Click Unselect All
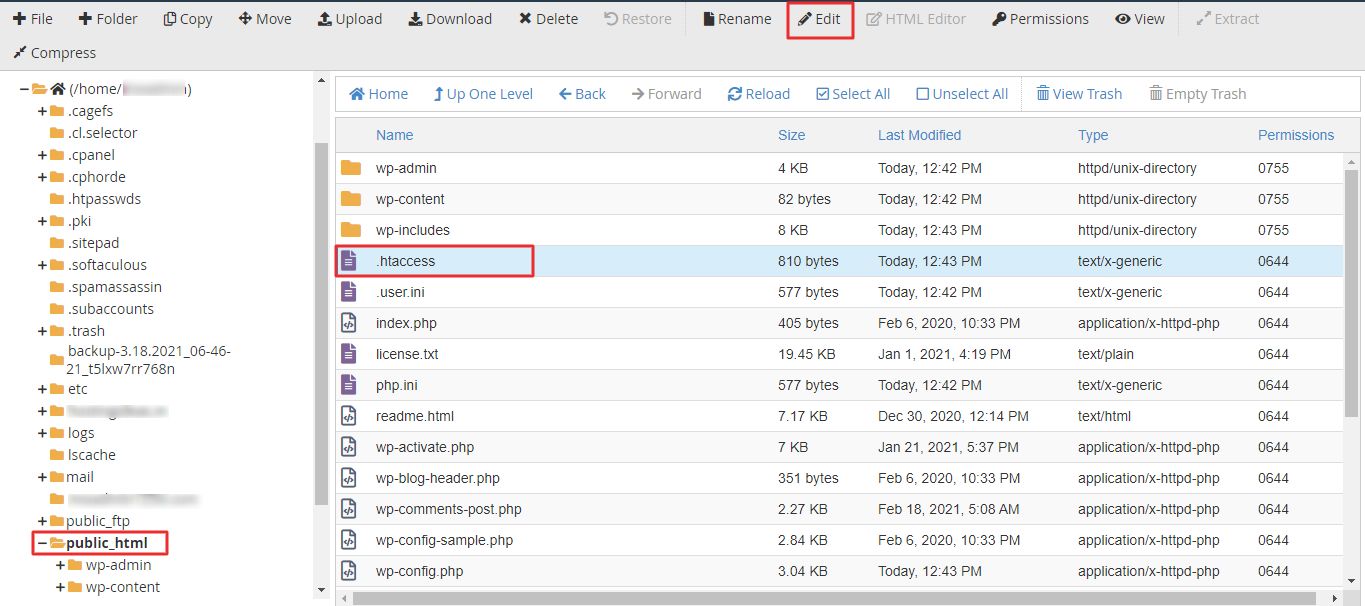 coord(962,94)
